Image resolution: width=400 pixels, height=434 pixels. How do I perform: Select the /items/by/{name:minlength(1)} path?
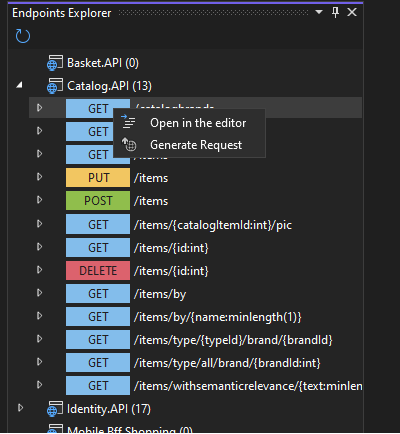(x=217, y=317)
